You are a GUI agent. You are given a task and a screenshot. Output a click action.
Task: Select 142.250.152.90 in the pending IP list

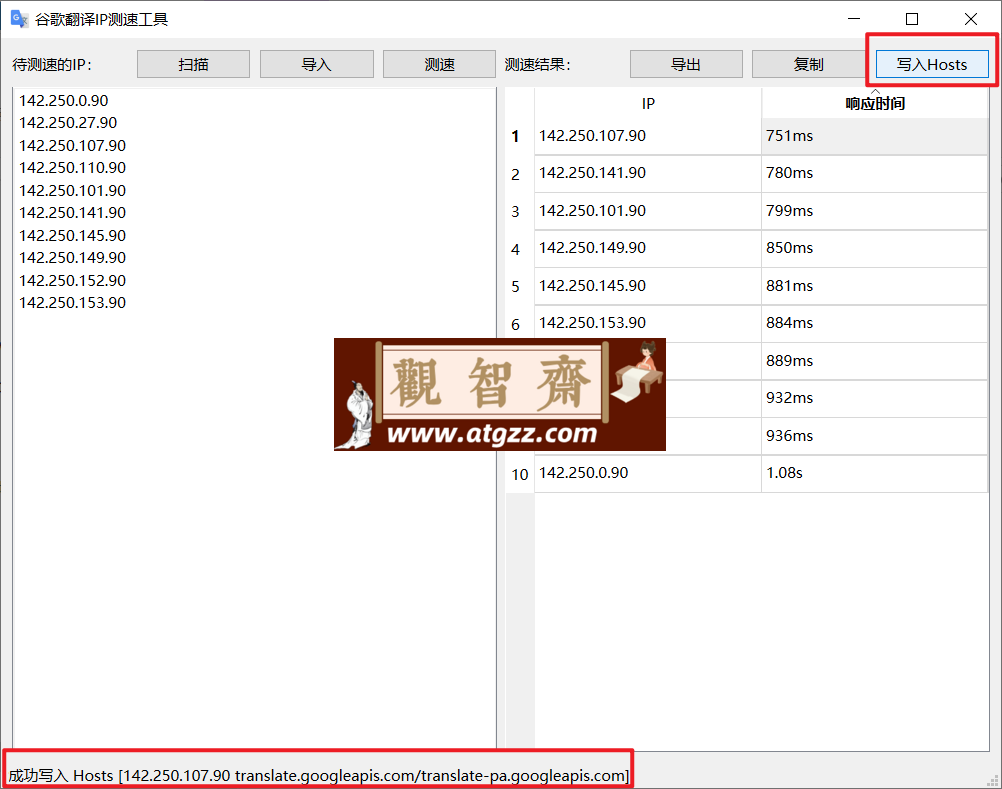72,280
